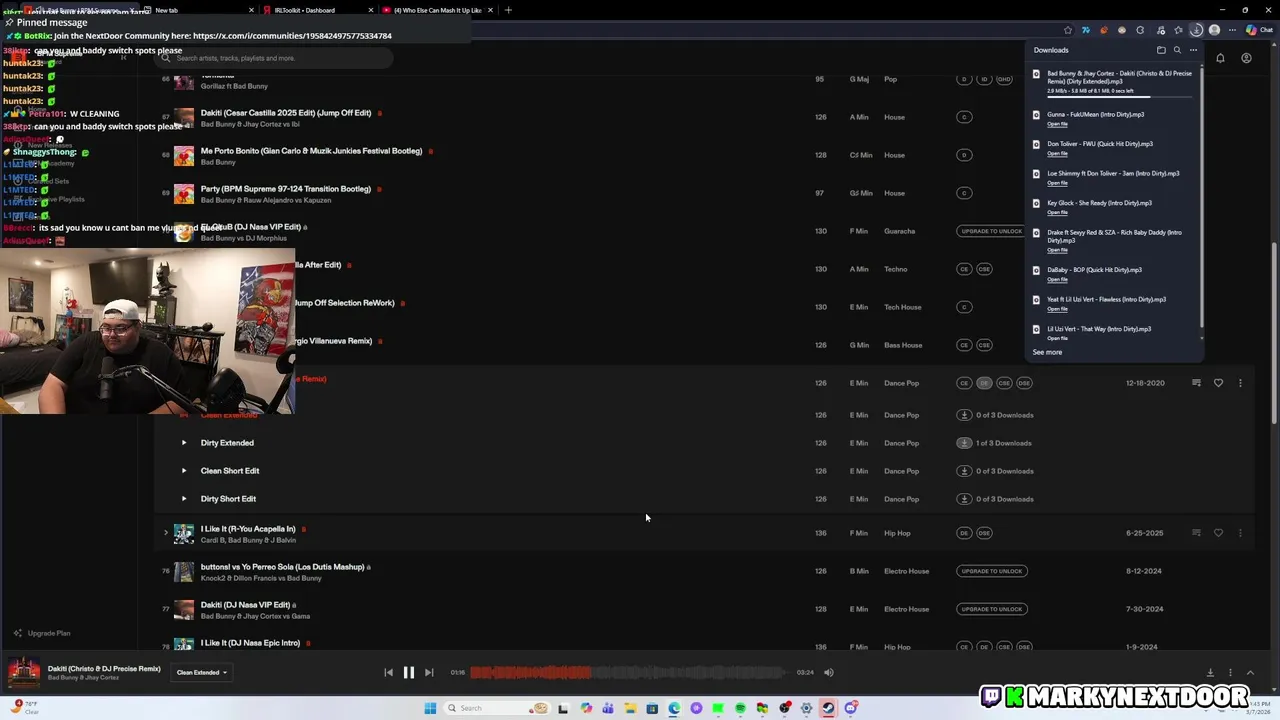Viewport: 1280px width, 720px height.
Task: Download the Dirty Extended version (1 of 3)
Action: 964,443
